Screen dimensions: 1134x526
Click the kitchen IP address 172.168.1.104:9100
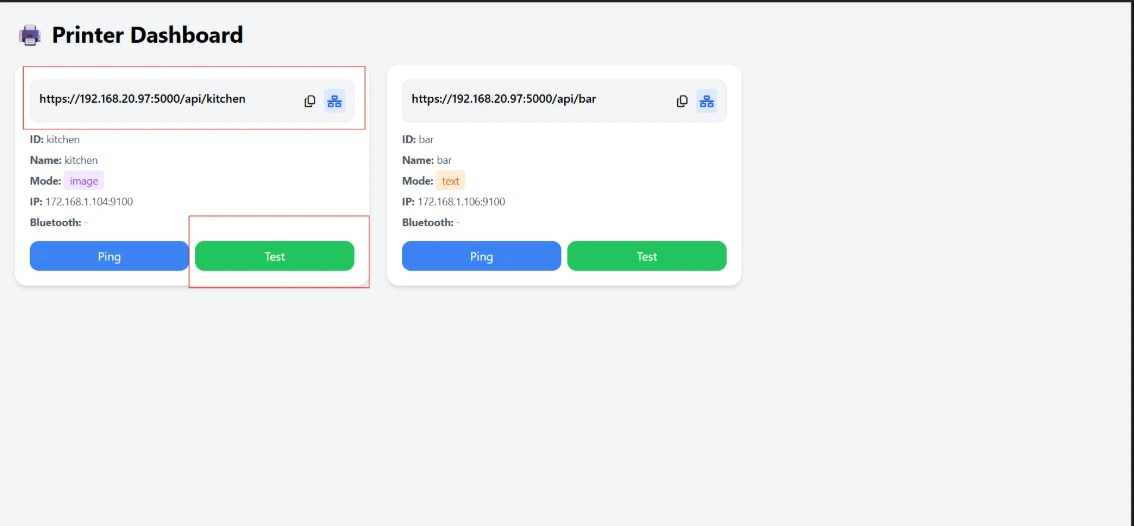[x=89, y=202]
